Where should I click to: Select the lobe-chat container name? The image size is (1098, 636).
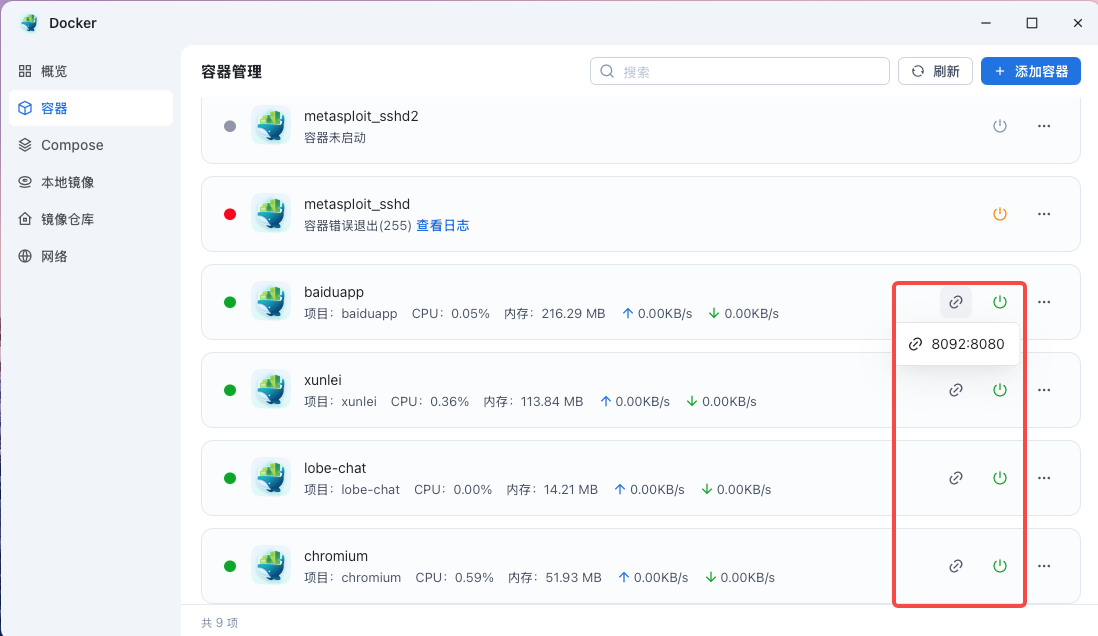pyautogui.click(x=335, y=468)
